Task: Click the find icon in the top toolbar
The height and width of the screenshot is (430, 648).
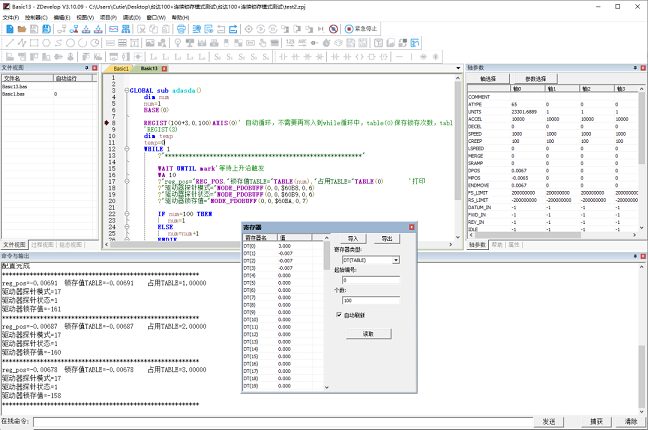Action: [197, 29]
